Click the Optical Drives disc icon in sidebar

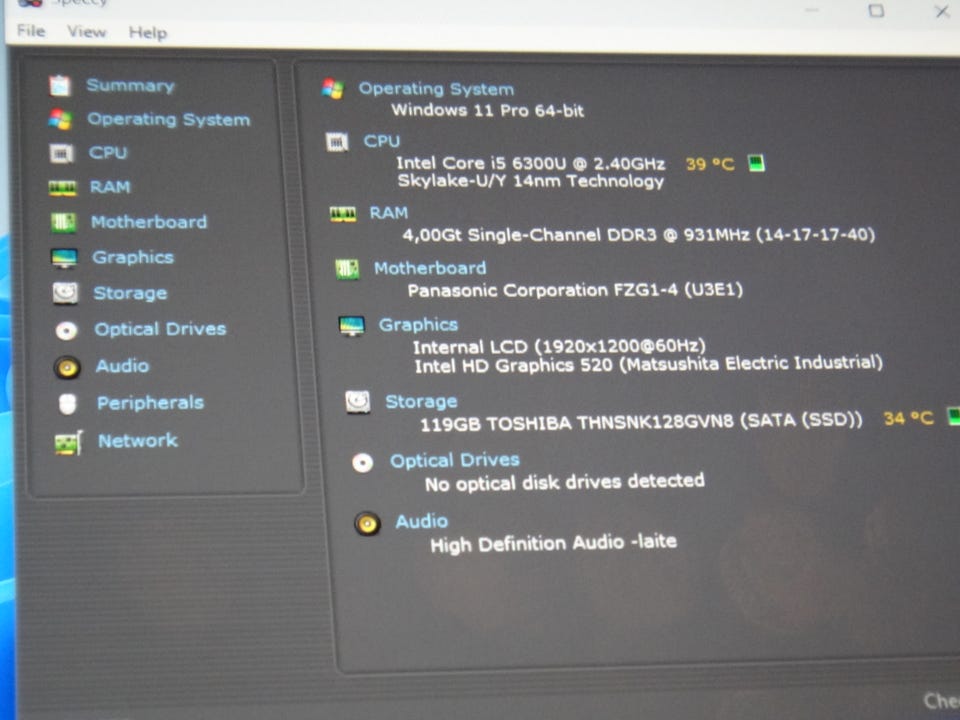pyautogui.click(x=66, y=331)
